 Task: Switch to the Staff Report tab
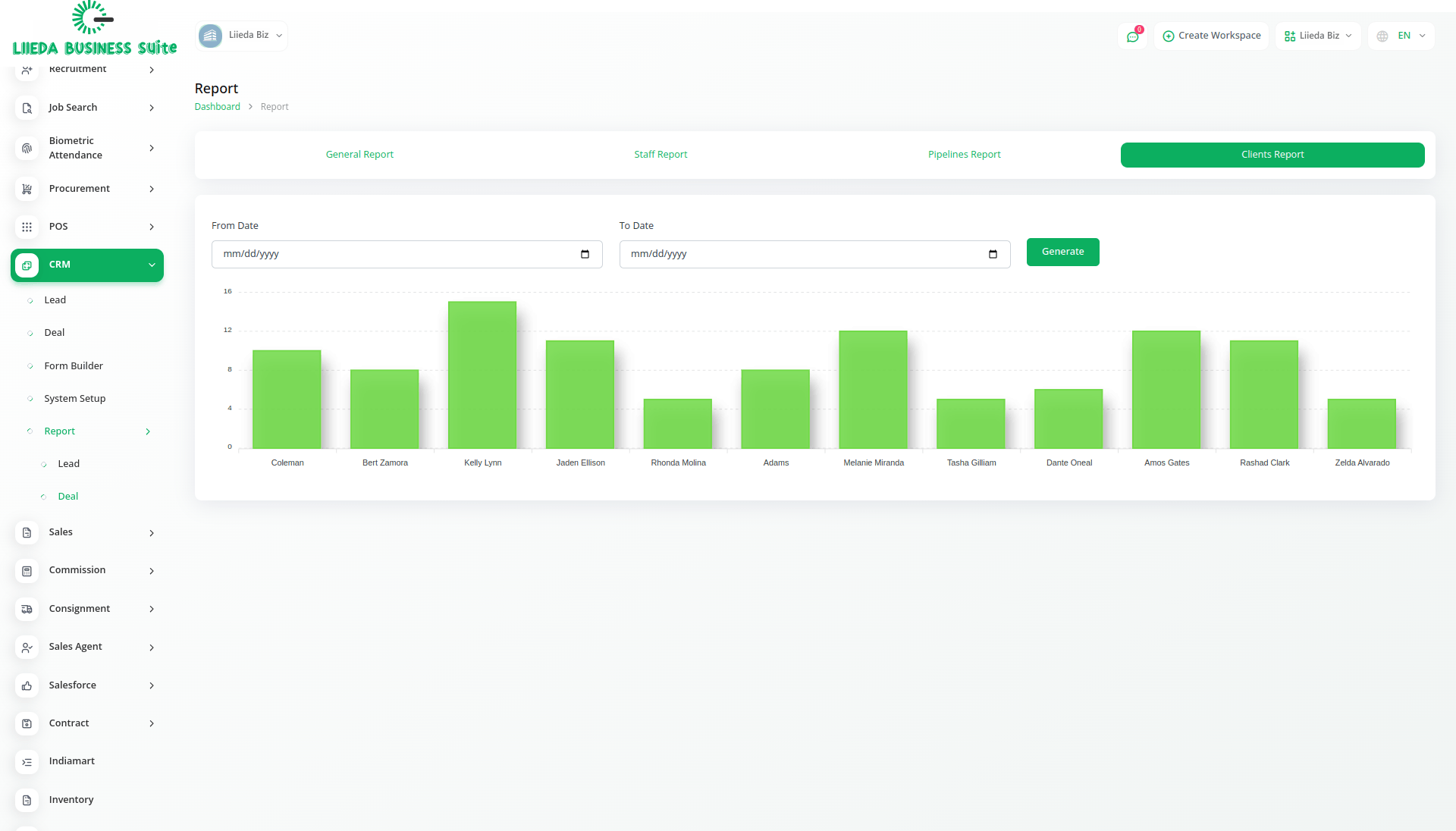[x=661, y=155]
